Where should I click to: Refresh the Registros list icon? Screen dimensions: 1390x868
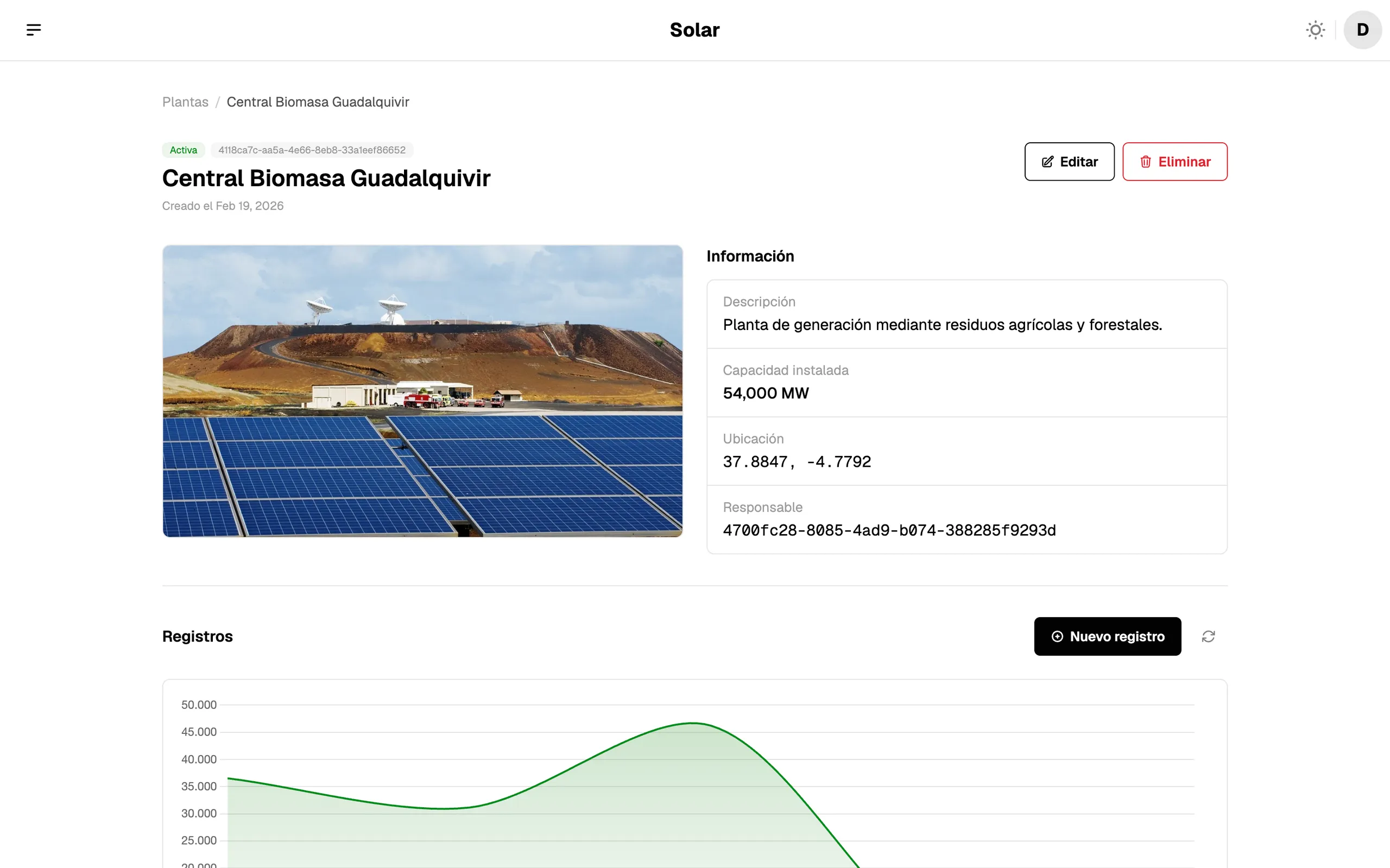coord(1208,637)
